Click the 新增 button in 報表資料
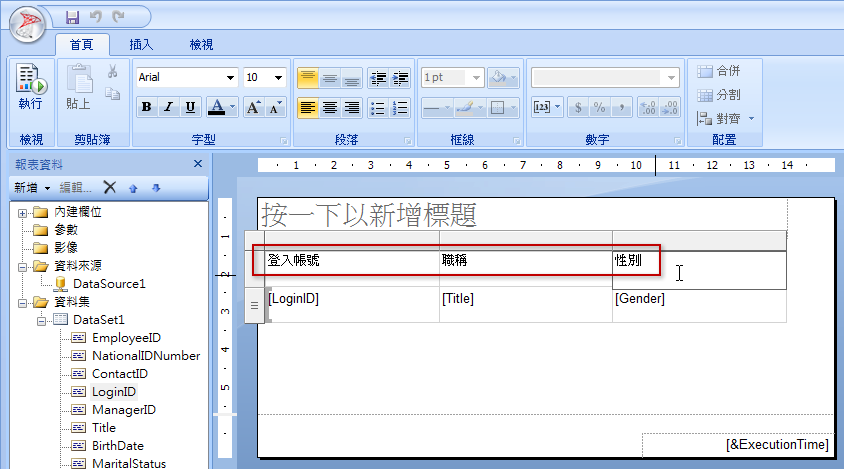 pyautogui.click(x=32, y=187)
